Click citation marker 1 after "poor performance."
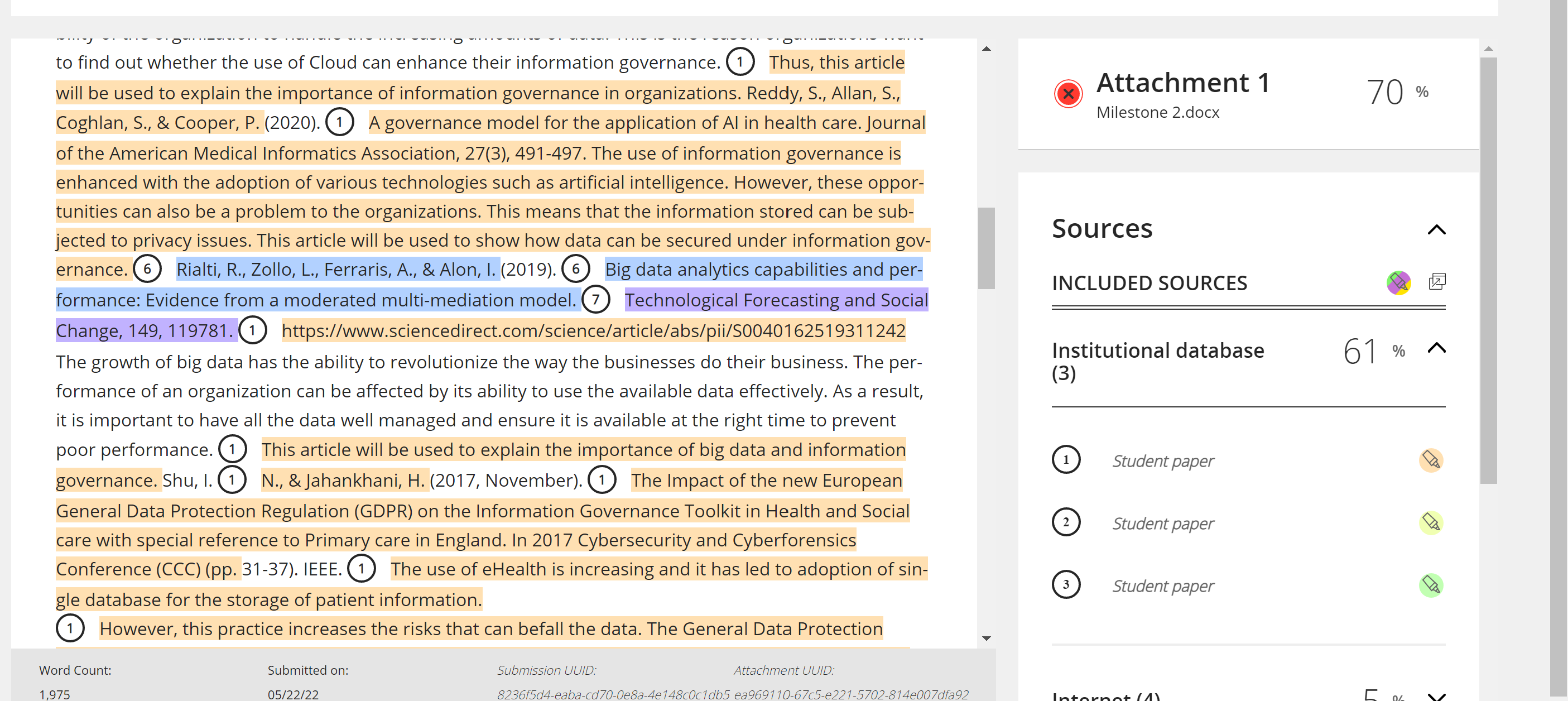Viewport: 1568px width, 701px height. point(233,449)
